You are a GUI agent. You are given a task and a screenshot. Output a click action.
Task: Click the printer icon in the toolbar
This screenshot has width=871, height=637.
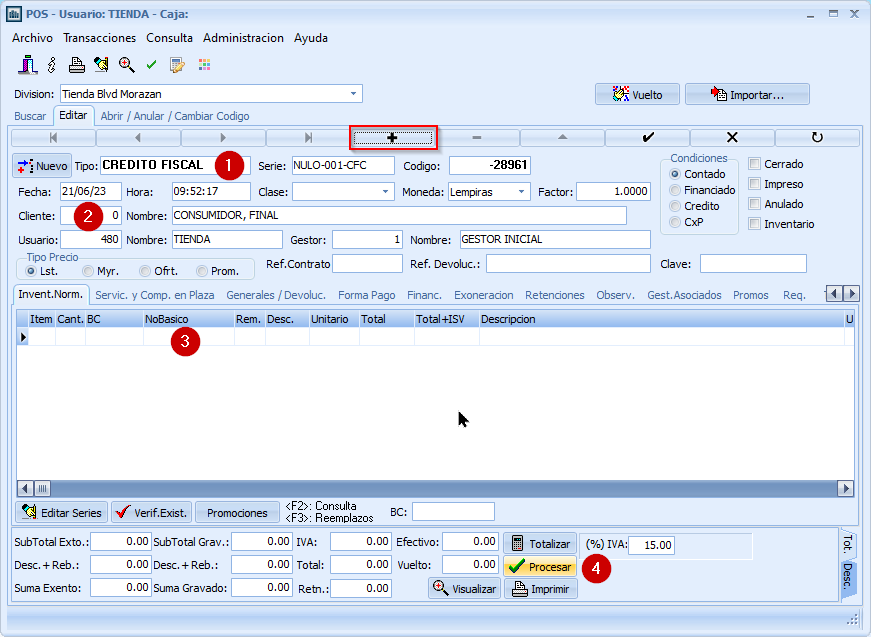point(76,65)
